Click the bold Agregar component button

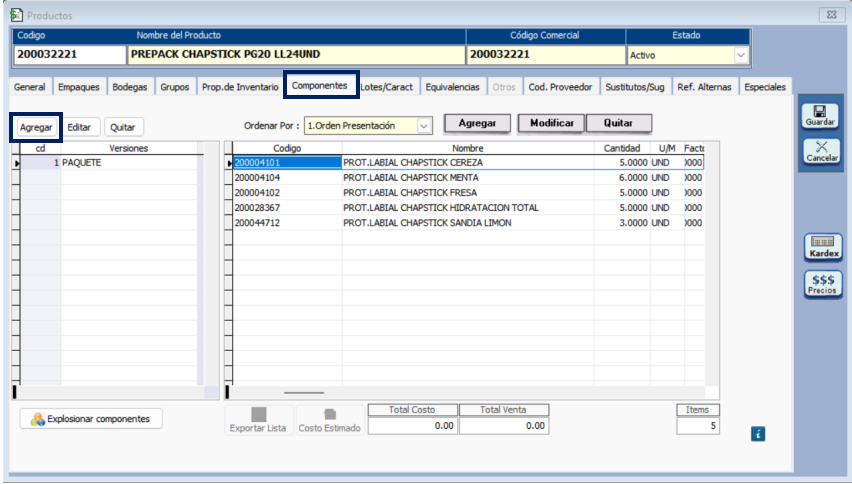tap(477, 123)
